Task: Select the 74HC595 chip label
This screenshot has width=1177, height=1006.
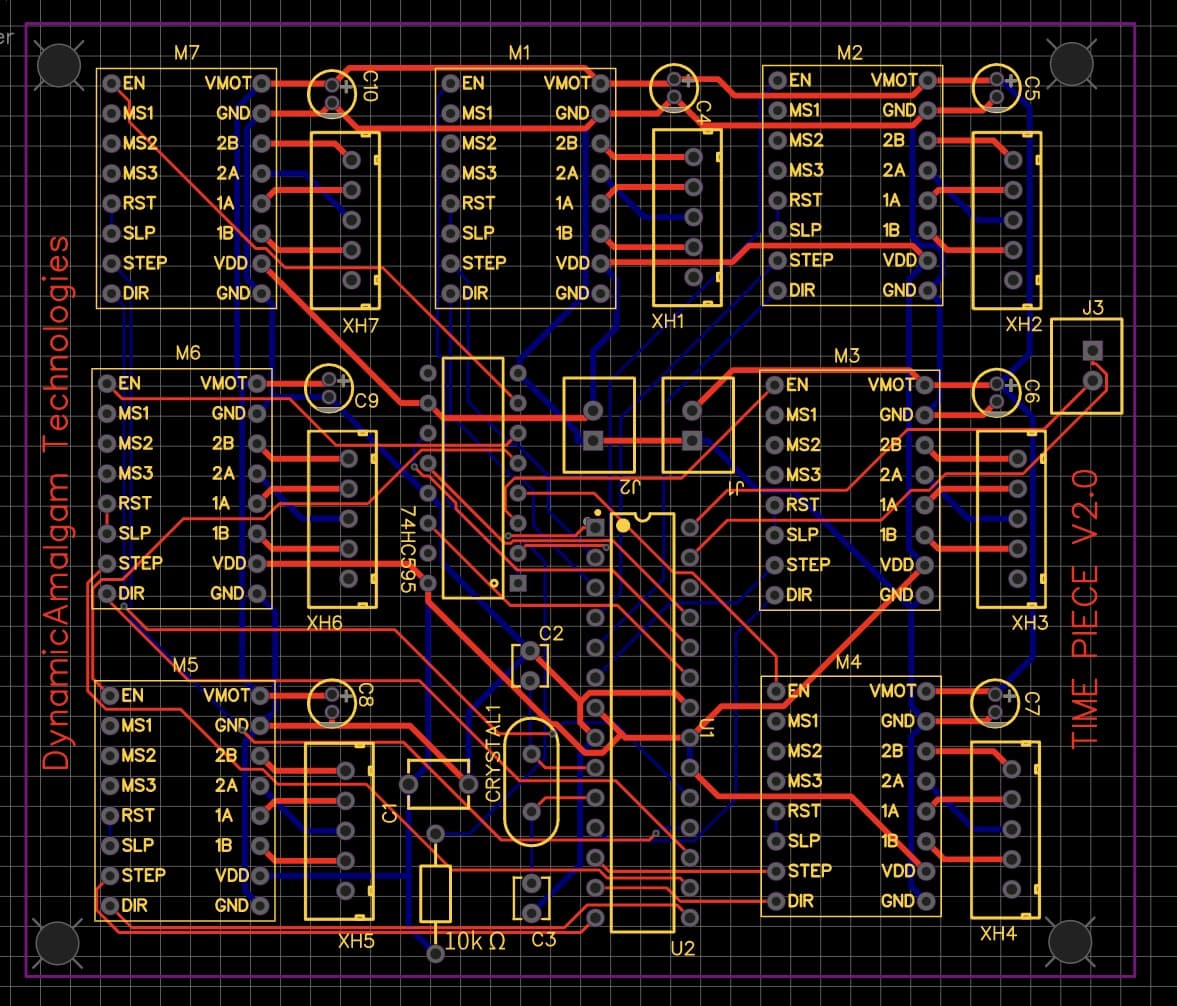Action: click(408, 549)
